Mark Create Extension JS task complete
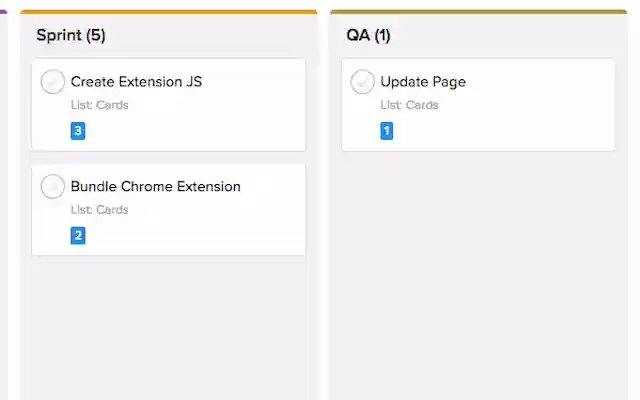The width and height of the screenshot is (640, 400). (x=53, y=82)
